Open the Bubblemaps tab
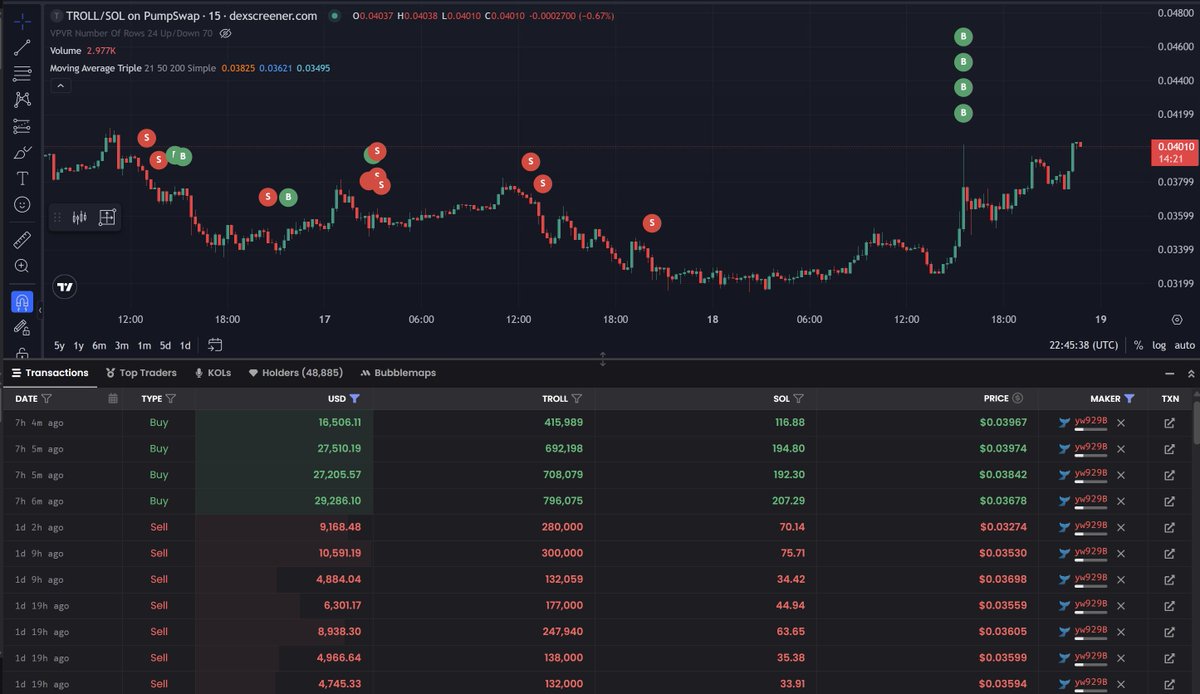The image size is (1200, 694). click(398, 372)
